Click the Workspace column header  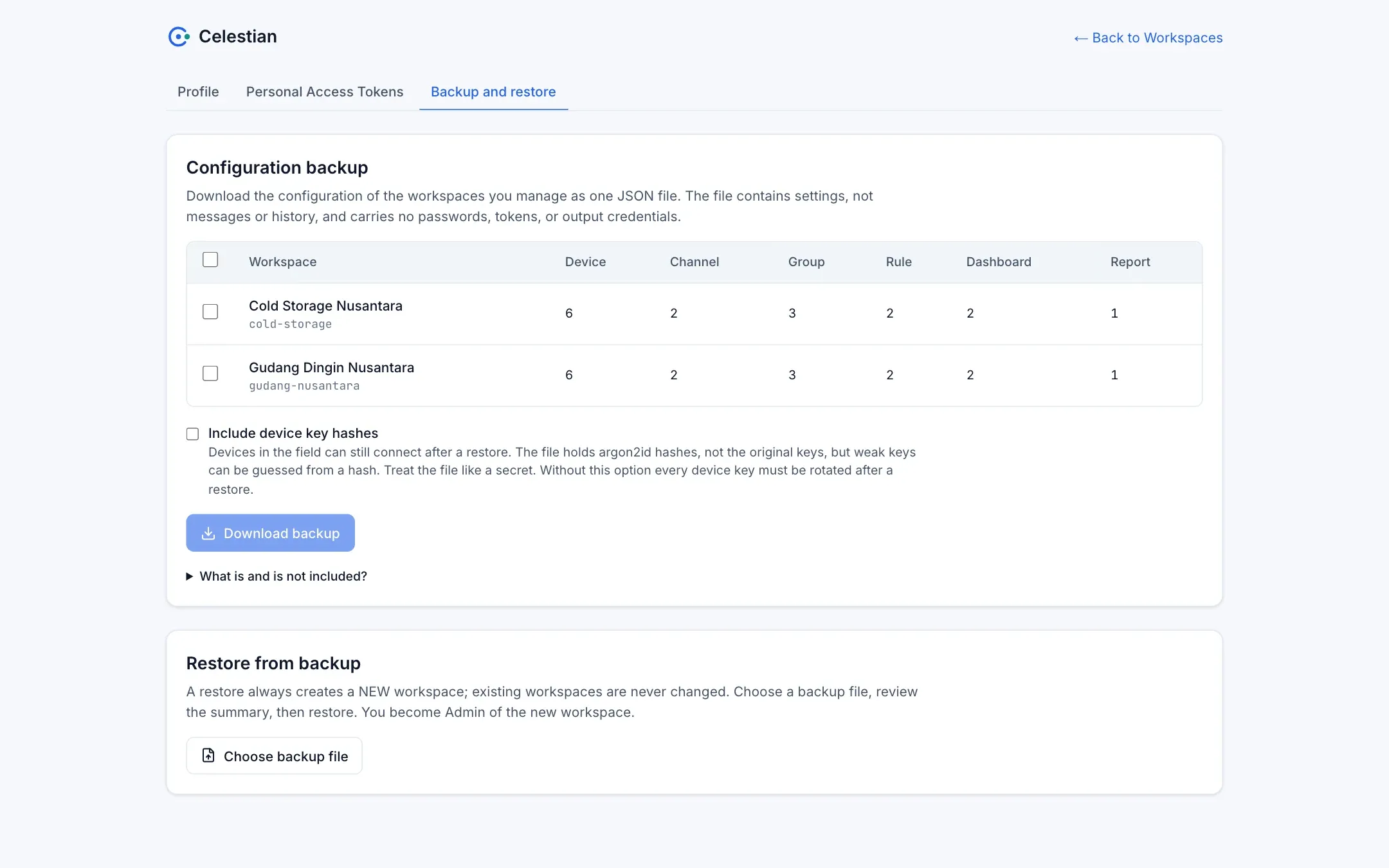coord(283,262)
